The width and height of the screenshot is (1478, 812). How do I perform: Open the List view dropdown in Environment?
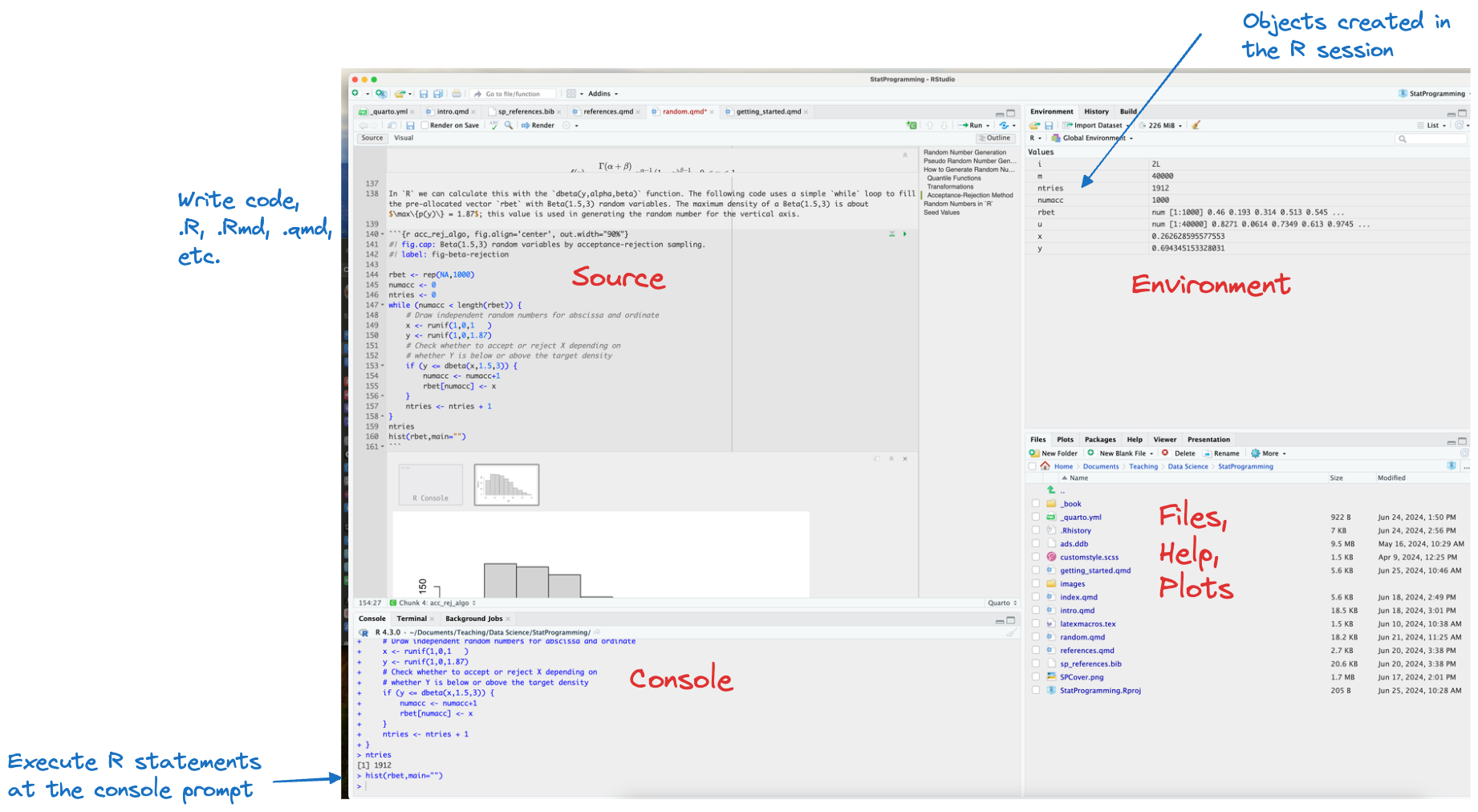(1431, 125)
